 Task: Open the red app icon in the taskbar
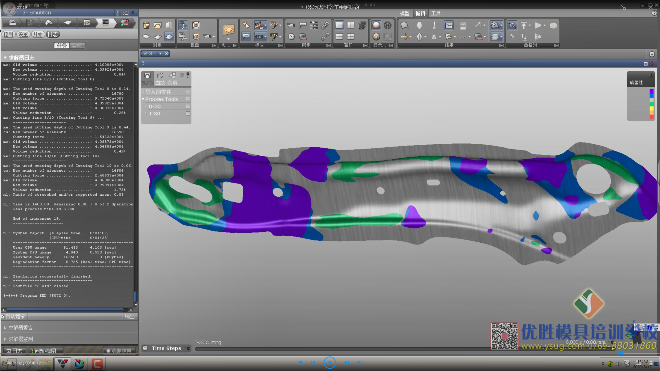(97, 363)
